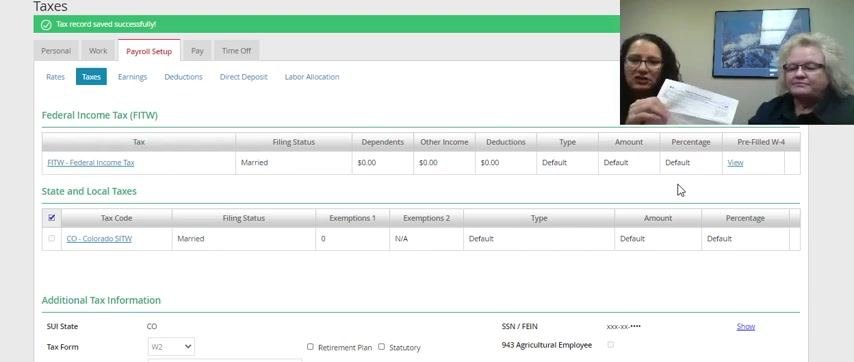This screenshot has height=362, width=854.
Task: Enable the Retirement Plan checkbox
Action: (310, 347)
